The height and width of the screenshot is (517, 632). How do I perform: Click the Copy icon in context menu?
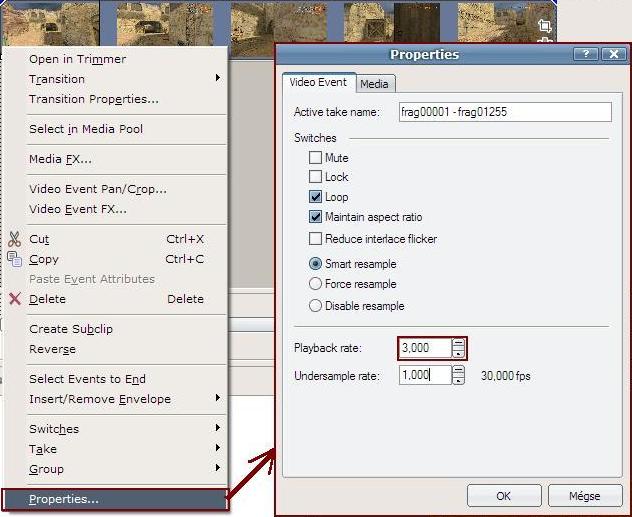pyautogui.click(x=14, y=259)
